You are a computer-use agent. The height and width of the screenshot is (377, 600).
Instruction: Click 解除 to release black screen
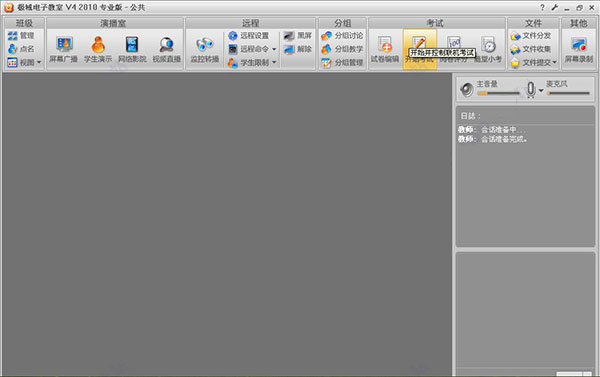point(298,49)
